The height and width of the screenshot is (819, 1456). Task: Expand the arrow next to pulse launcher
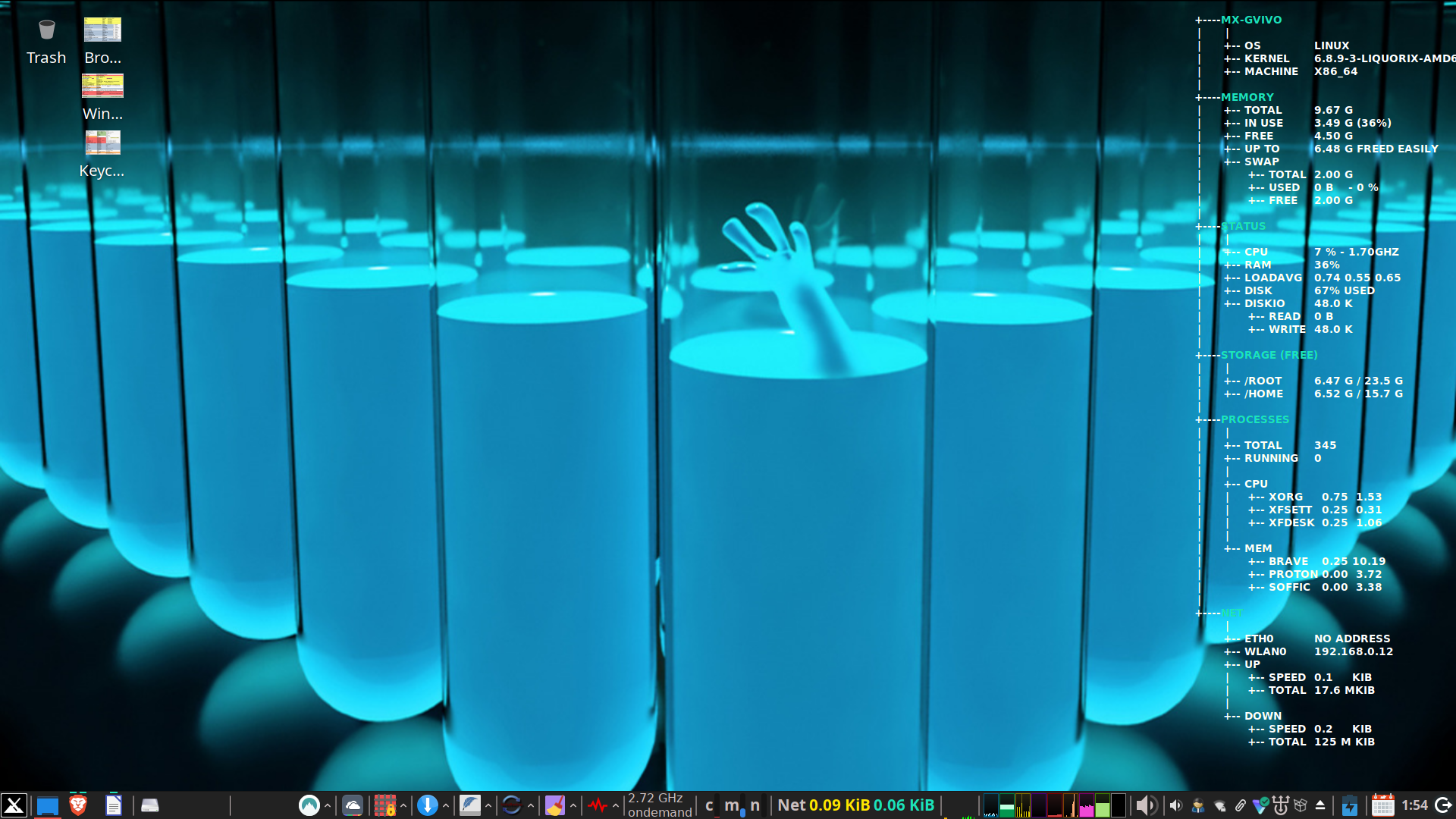pos(616,805)
